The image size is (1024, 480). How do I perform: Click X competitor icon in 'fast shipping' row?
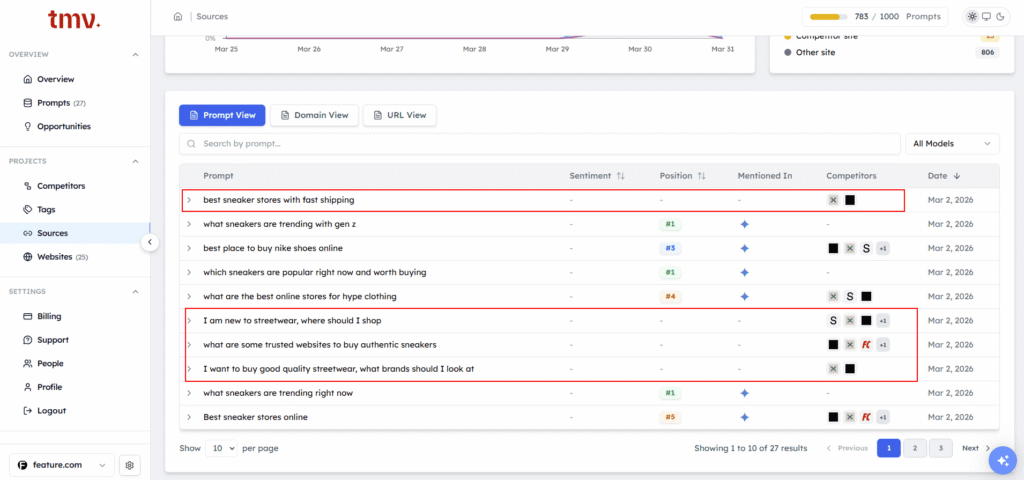(833, 200)
